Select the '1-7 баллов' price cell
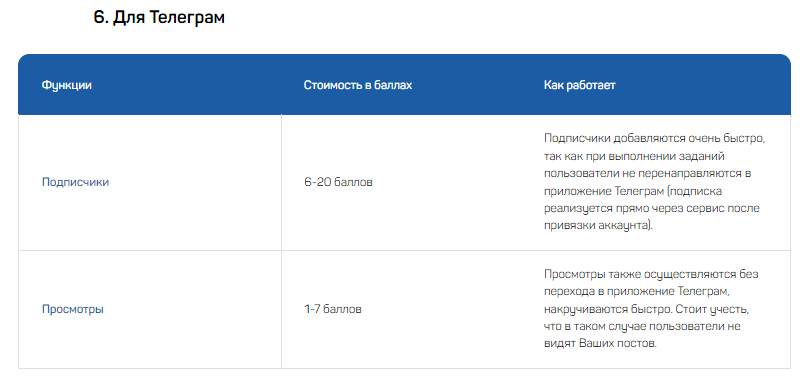 tap(333, 309)
